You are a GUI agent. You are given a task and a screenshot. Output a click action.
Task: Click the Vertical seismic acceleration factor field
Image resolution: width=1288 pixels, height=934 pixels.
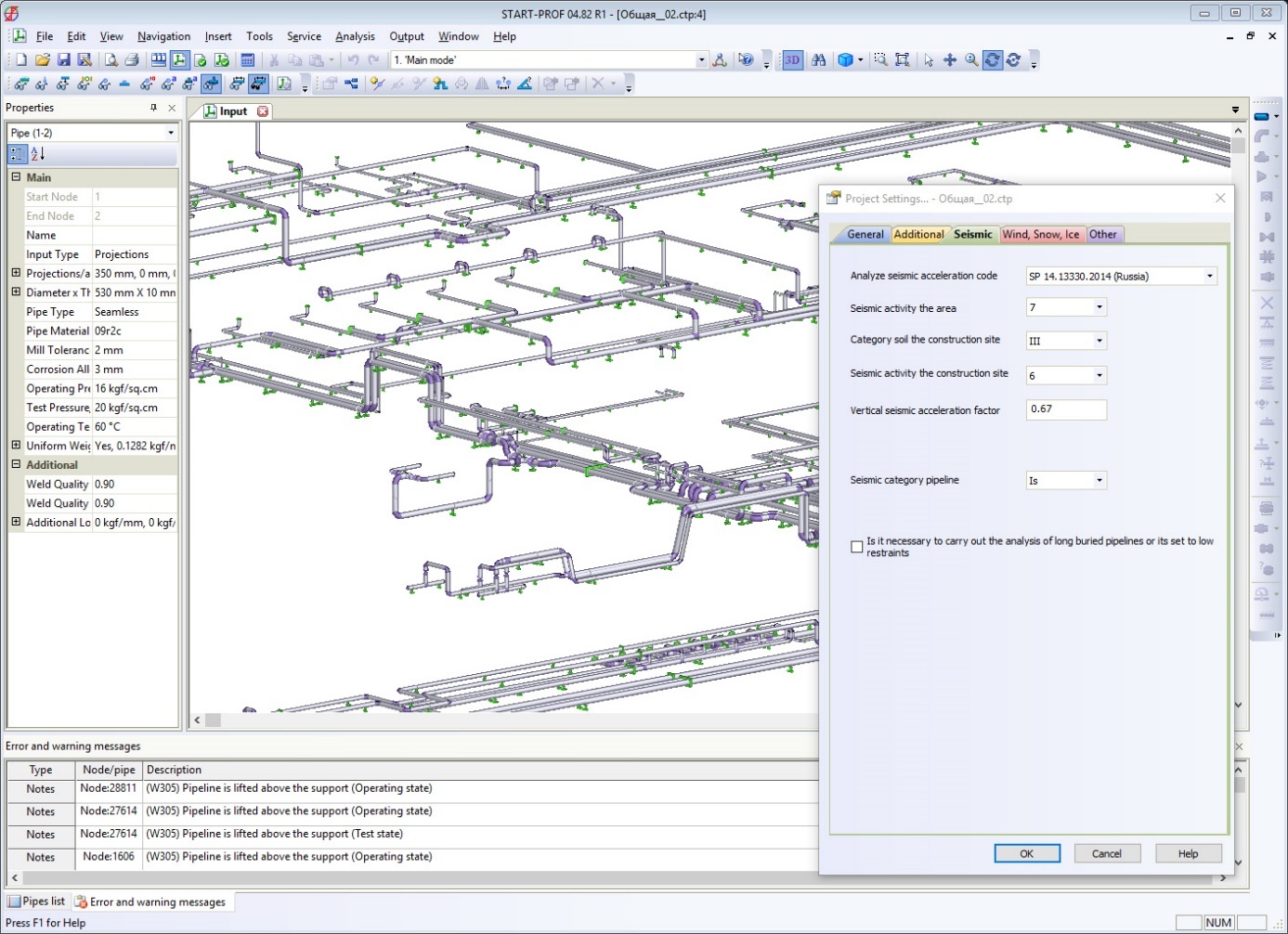(1065, 409)
